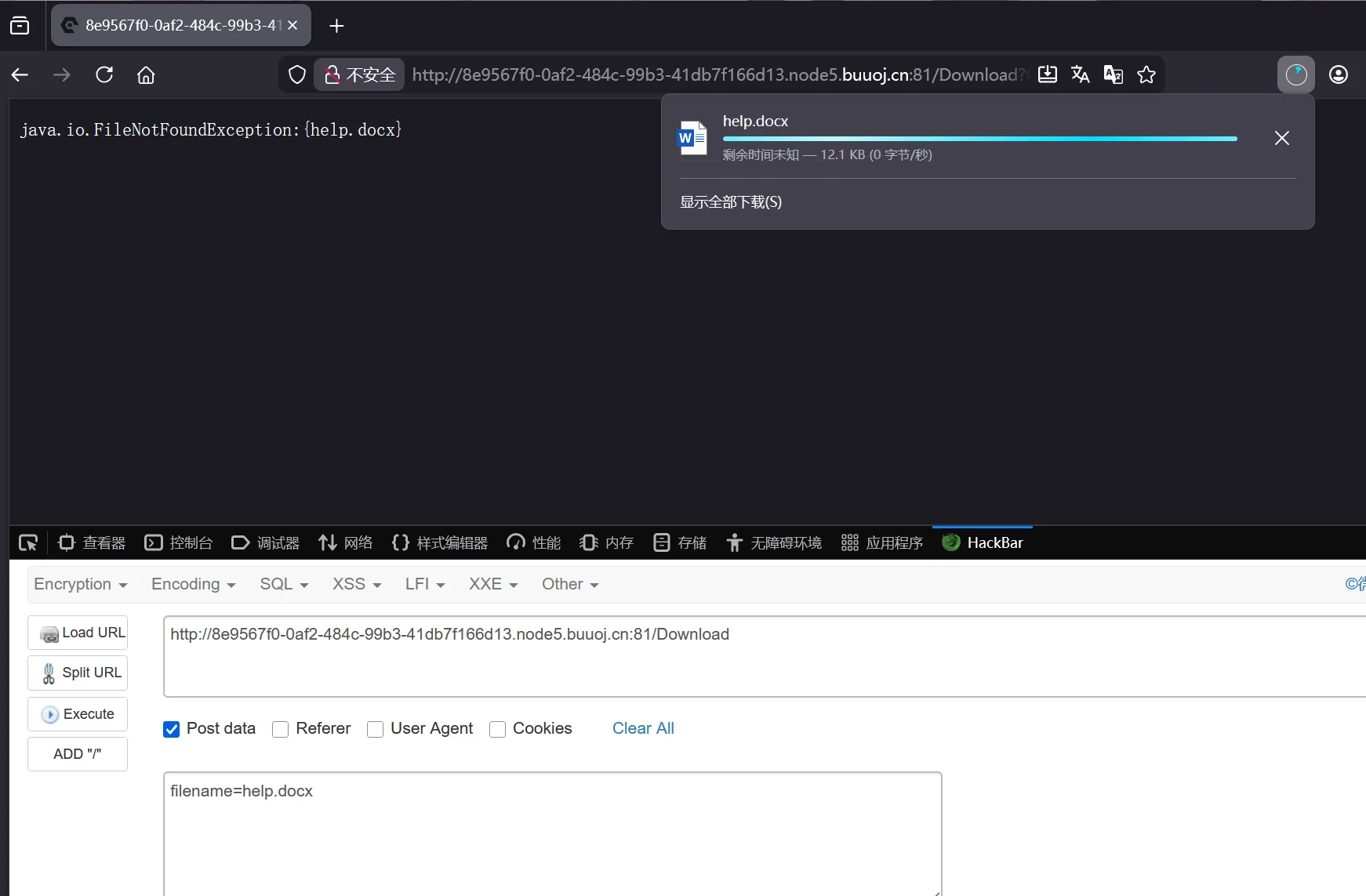
Task: Switch to the 控制台 devtools tab
Action: [x=179, y=542]
